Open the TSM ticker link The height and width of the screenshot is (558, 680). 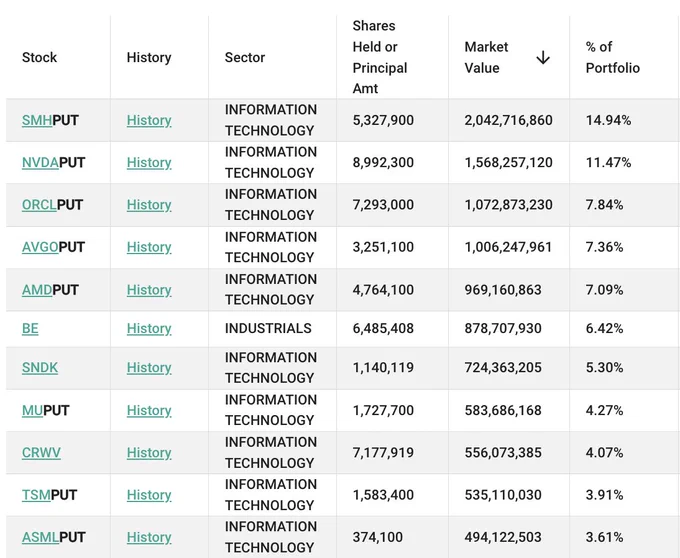pos(36,495)
